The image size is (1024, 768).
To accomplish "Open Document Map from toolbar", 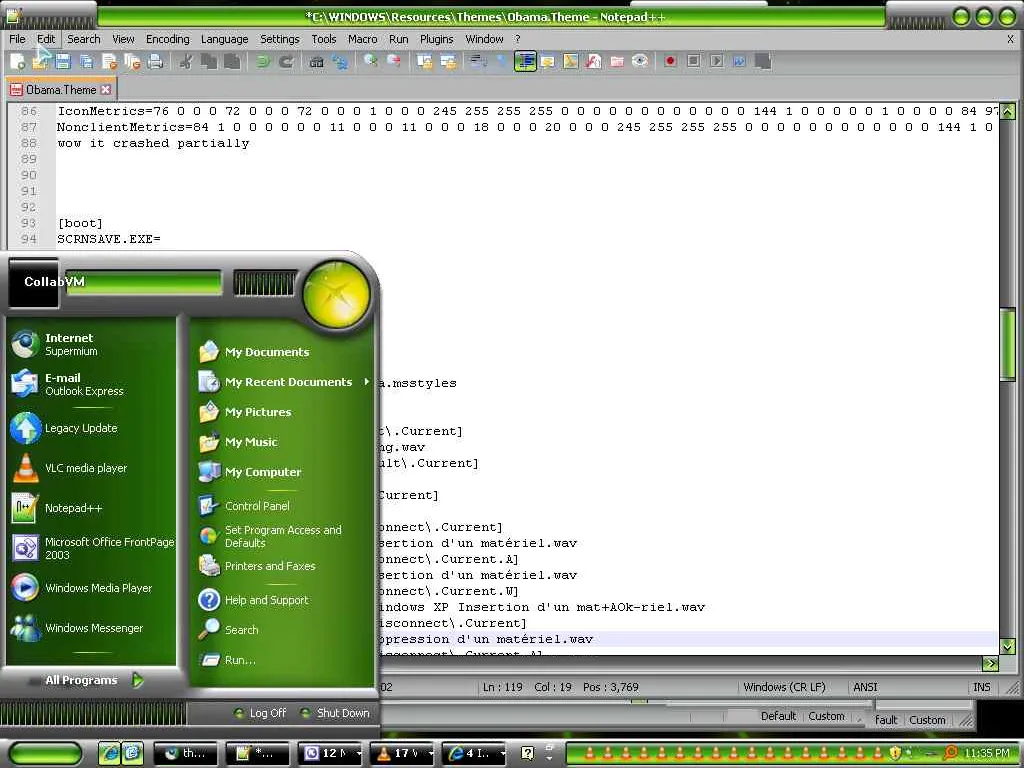I will coord(570,61).
